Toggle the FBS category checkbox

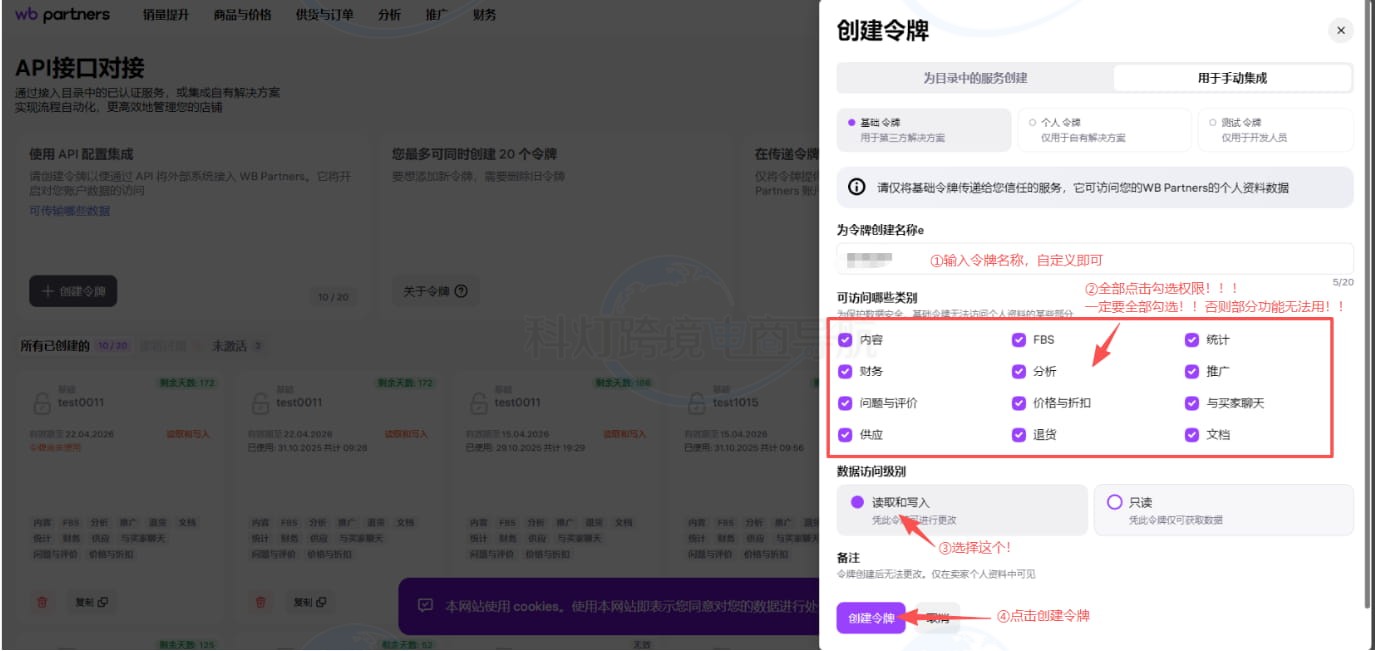click(x=1018, y=340)
